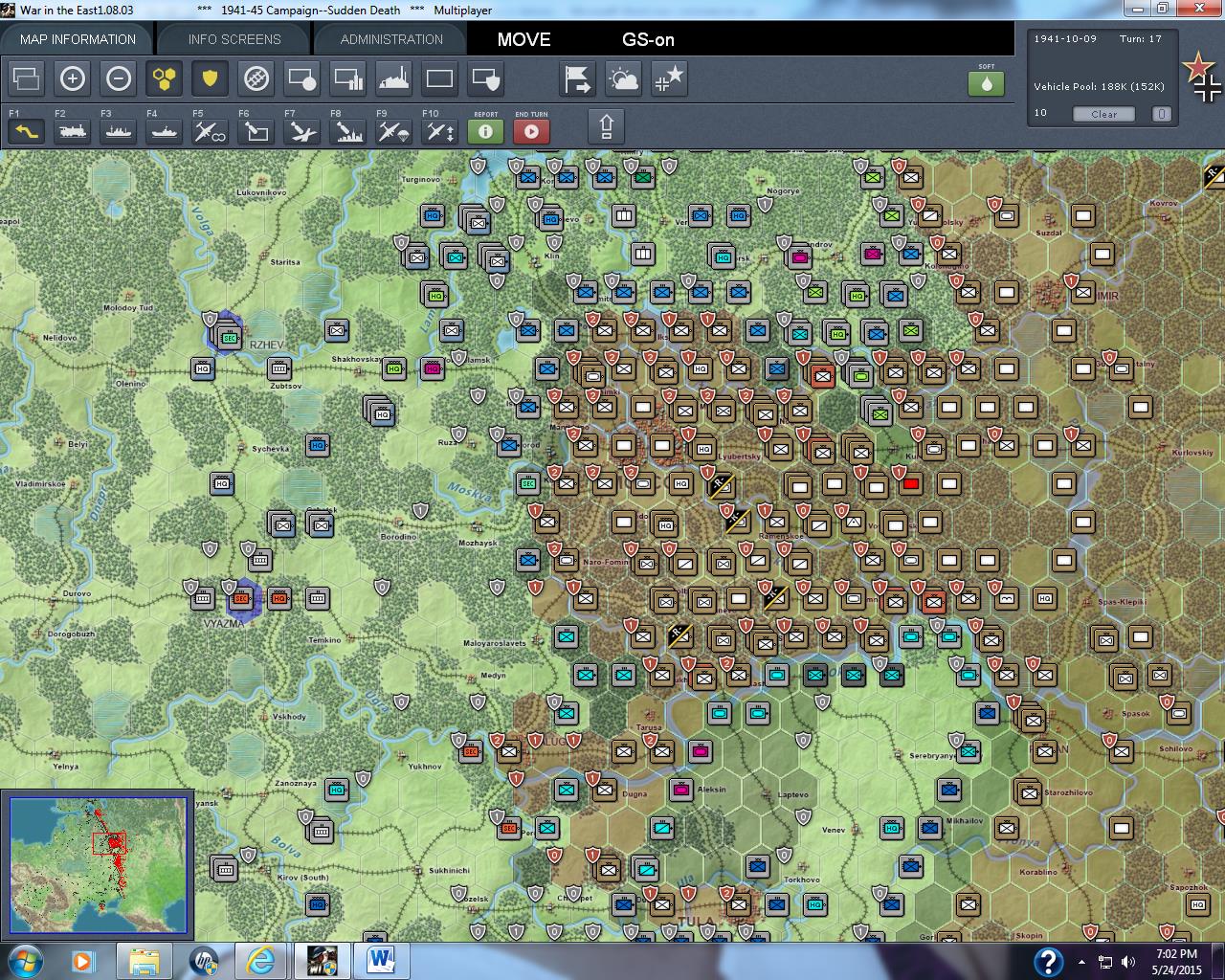This screenshot has height=980, width=1225.
Task: Click the zoom in map icon
Action: coord(72,78)
